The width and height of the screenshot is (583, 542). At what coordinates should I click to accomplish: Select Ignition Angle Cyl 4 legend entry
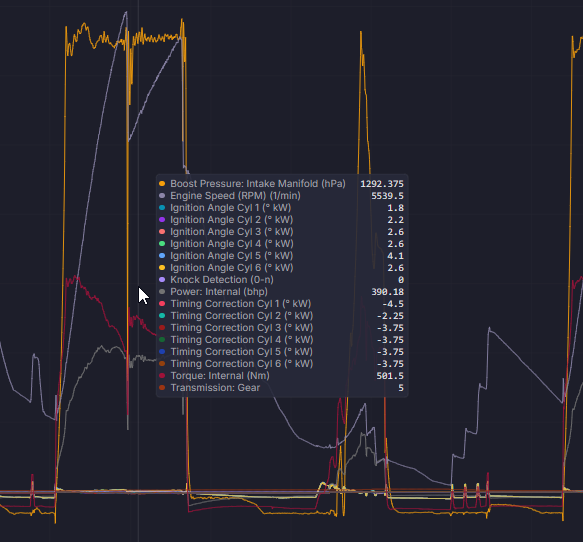232,243
